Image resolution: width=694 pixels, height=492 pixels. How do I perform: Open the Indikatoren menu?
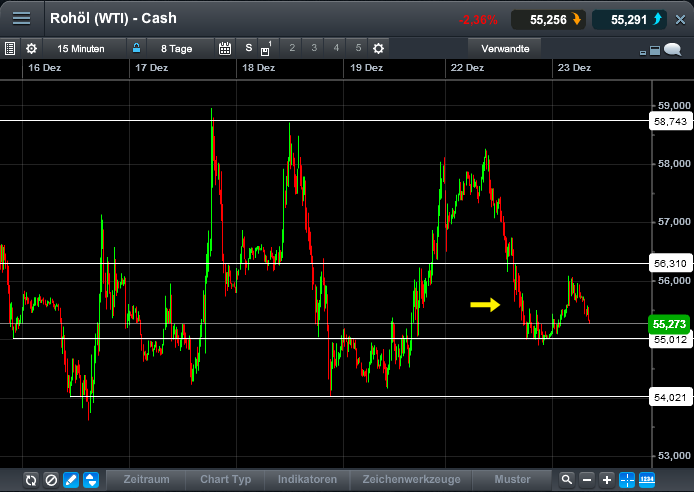pyautogui.click(x=307, y=480)
